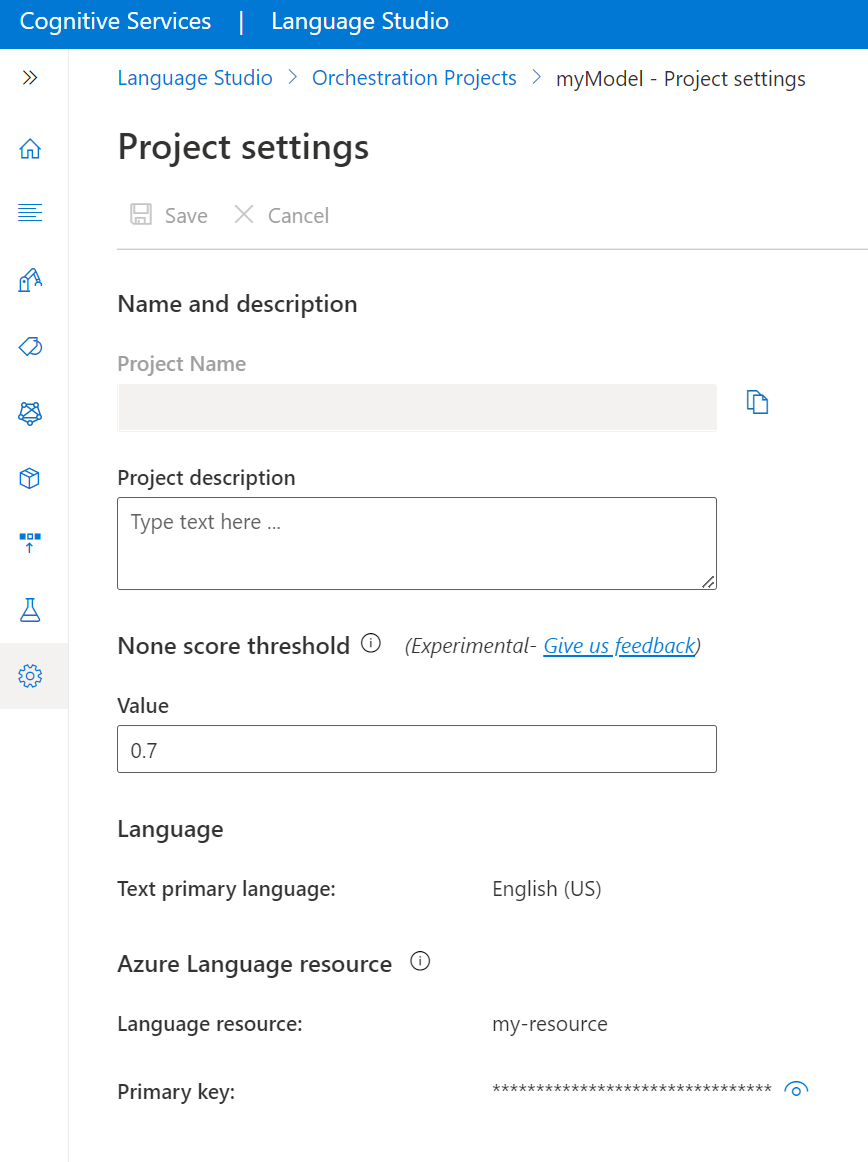
Task: Click the None score threshold info icon
Action: [x=371, y=643]
